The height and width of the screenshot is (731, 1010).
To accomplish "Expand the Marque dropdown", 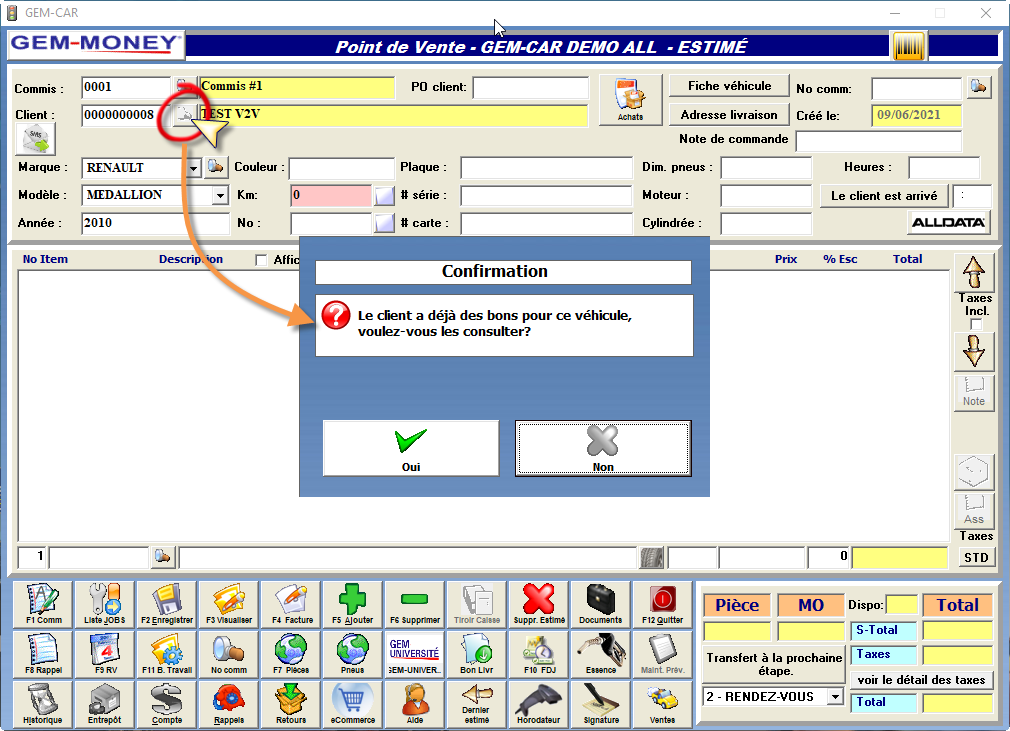I will coord(193,168).
